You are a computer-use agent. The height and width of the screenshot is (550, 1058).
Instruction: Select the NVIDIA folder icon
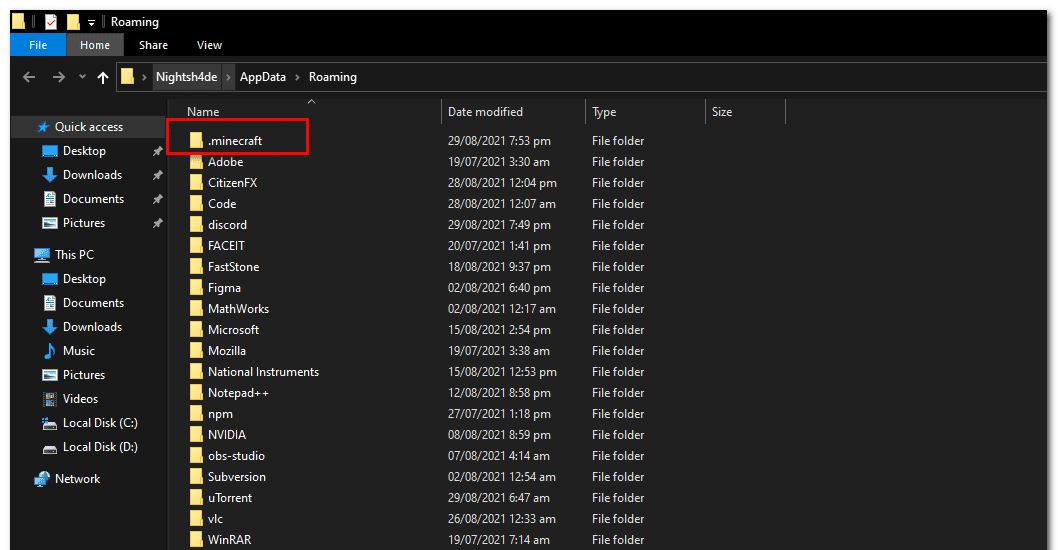coord(196,433)
